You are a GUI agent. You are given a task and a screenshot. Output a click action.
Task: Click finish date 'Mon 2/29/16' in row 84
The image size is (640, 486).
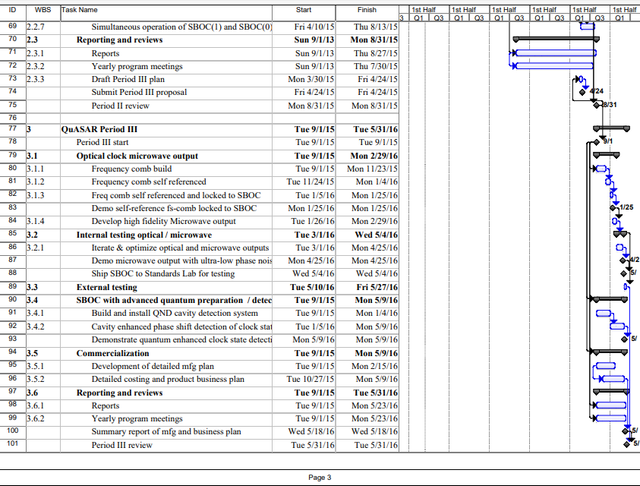point(374,221)
